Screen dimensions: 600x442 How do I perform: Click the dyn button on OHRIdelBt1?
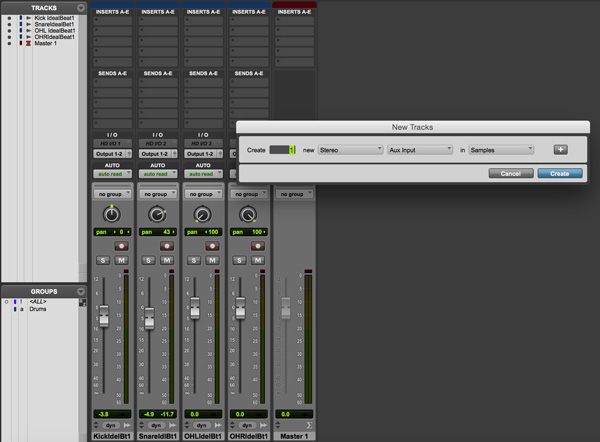coord(247,425)
